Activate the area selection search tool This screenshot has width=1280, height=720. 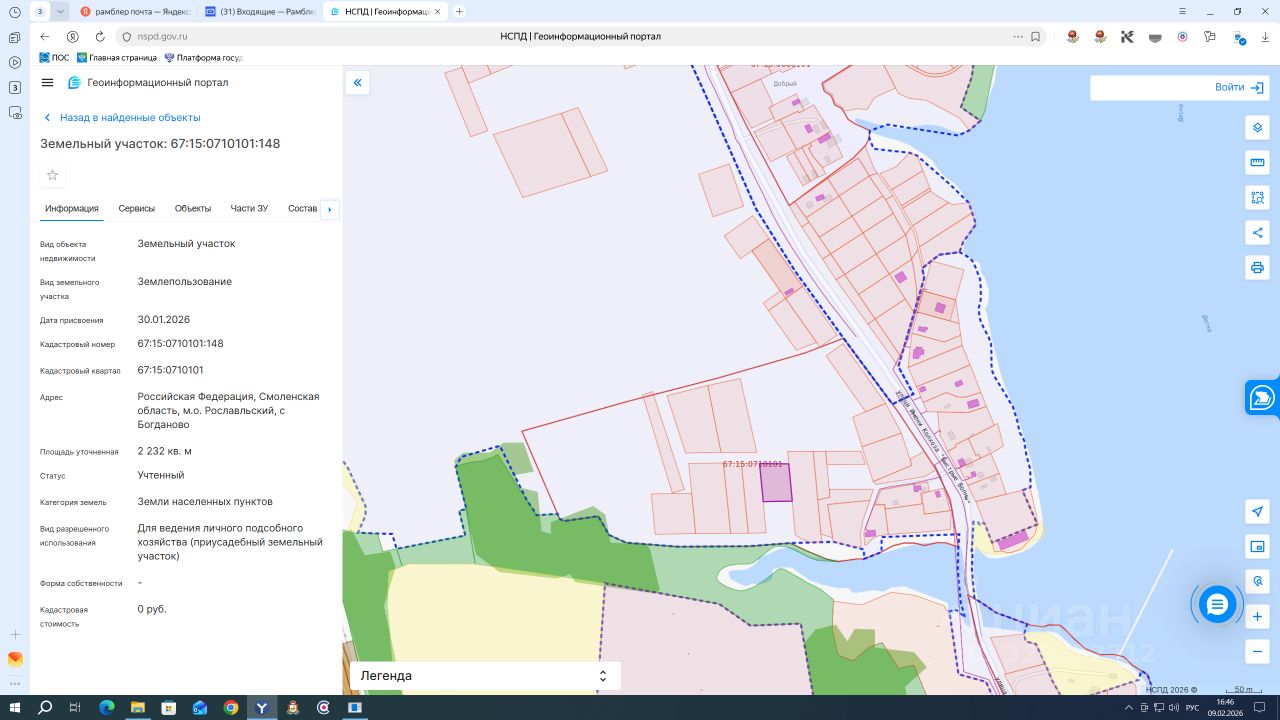(1257, 198)
